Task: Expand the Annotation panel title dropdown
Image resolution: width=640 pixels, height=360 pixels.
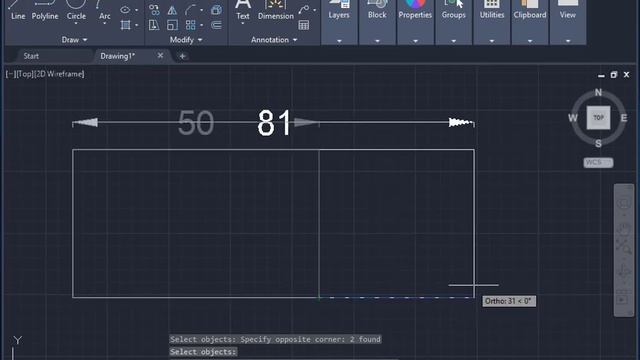Action: point(274,40)
